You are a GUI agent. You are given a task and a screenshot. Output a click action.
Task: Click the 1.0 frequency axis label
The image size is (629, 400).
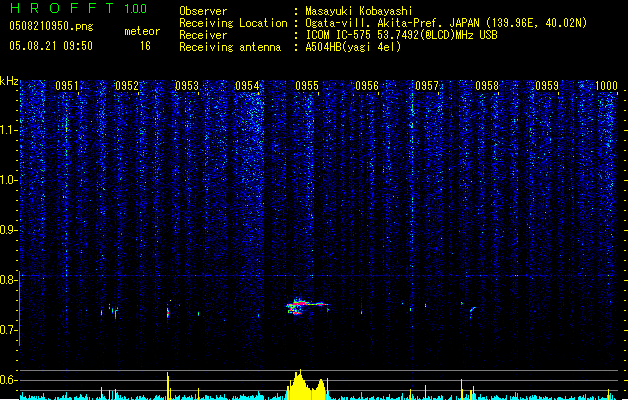(8, 180)
